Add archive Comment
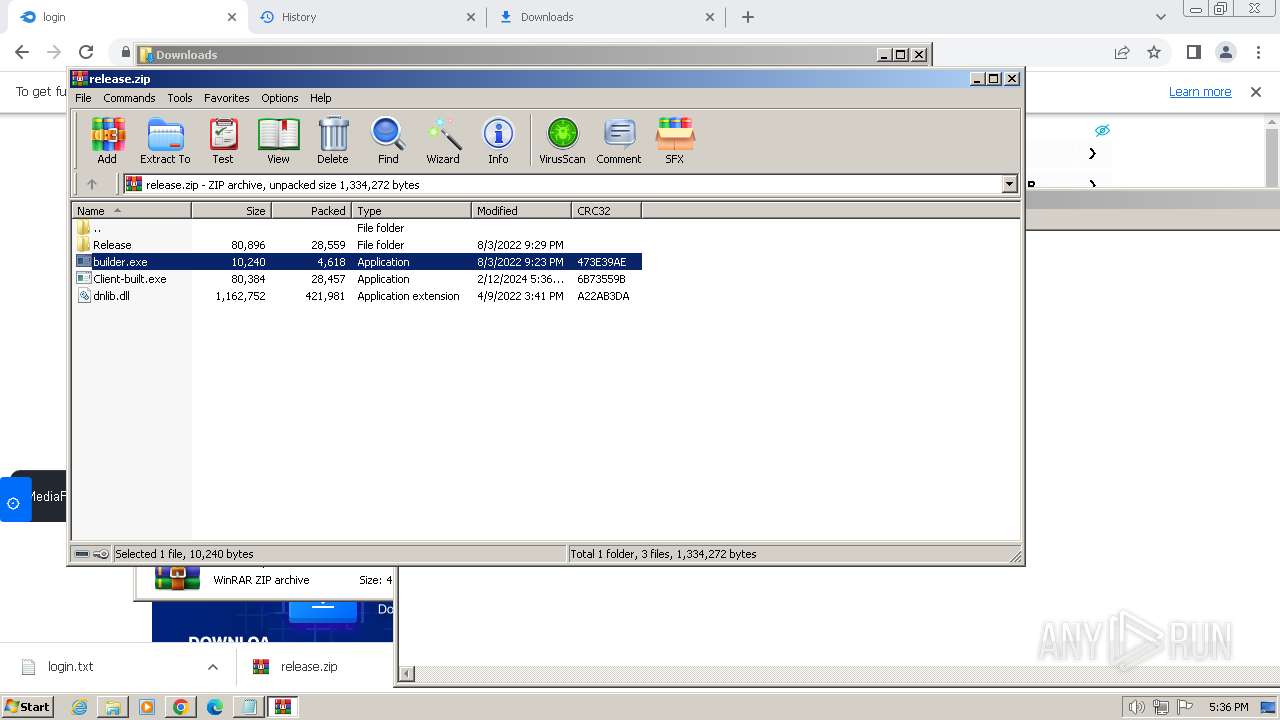The height and width of the screenshot is (720, 1280). 619,140
